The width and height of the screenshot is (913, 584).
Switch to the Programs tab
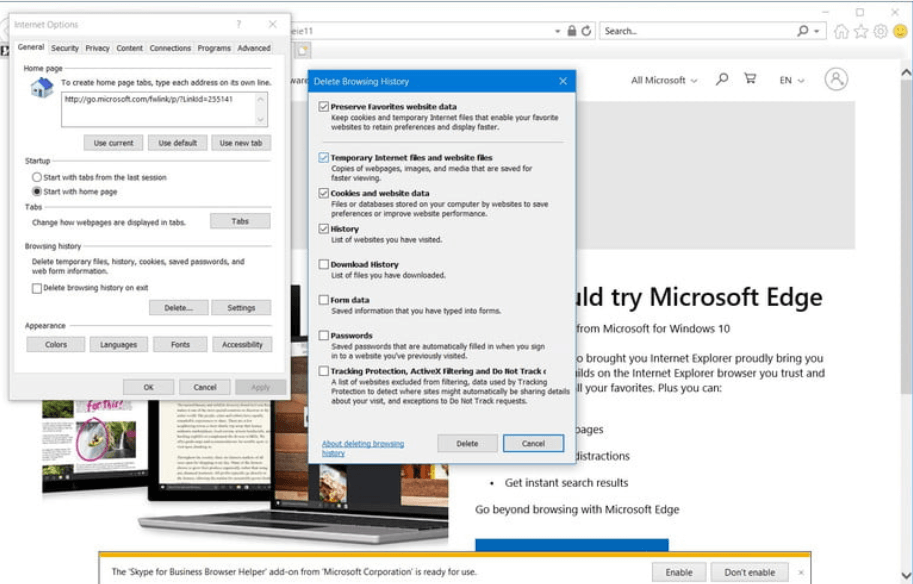[214, 48]
